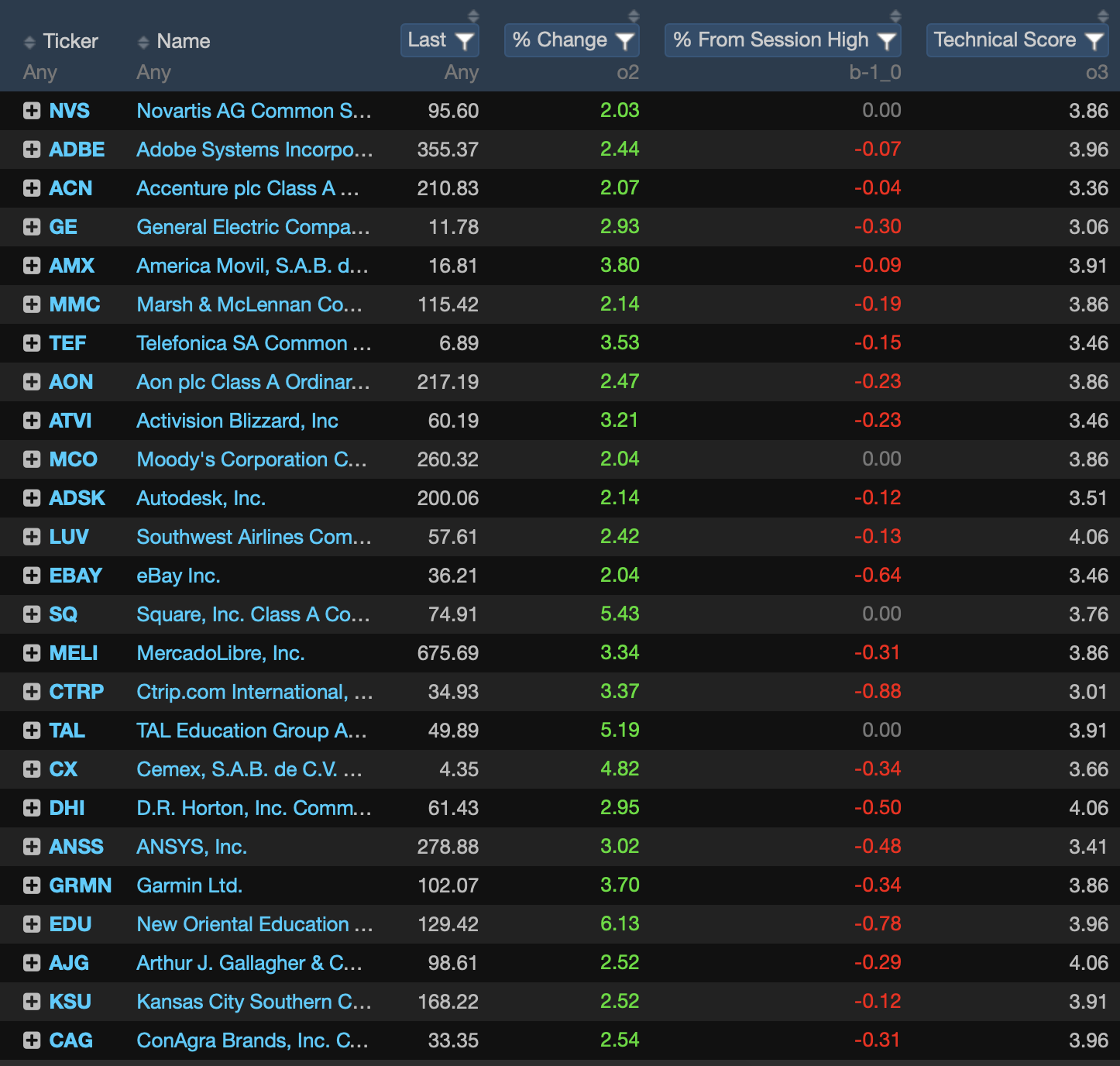Screen dimensions: 1120x1066
Task: Edit the Ticker filter Any field
Action: [40, 73]
